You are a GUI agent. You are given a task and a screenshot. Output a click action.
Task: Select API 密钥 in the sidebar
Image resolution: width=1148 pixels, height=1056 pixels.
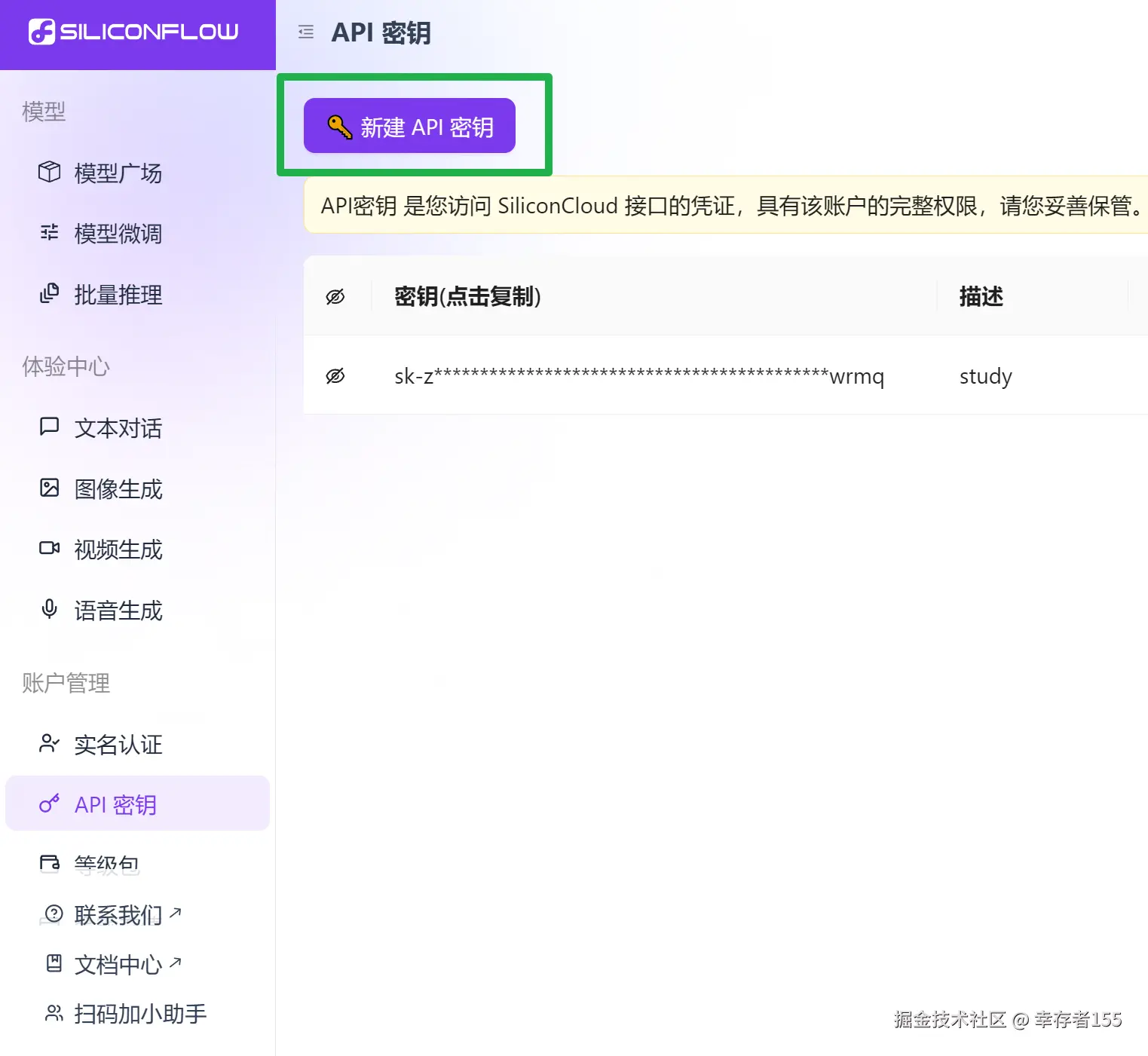pyautogui.click(x=137, y=803)
